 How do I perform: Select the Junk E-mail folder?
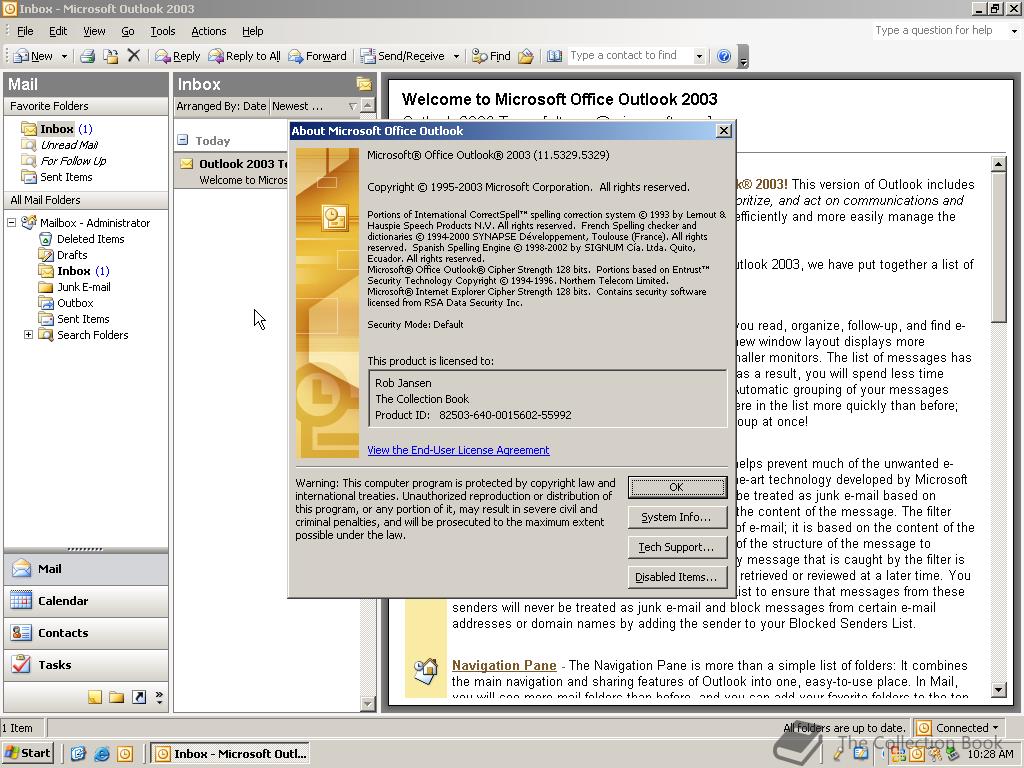[x=74, y=287]
